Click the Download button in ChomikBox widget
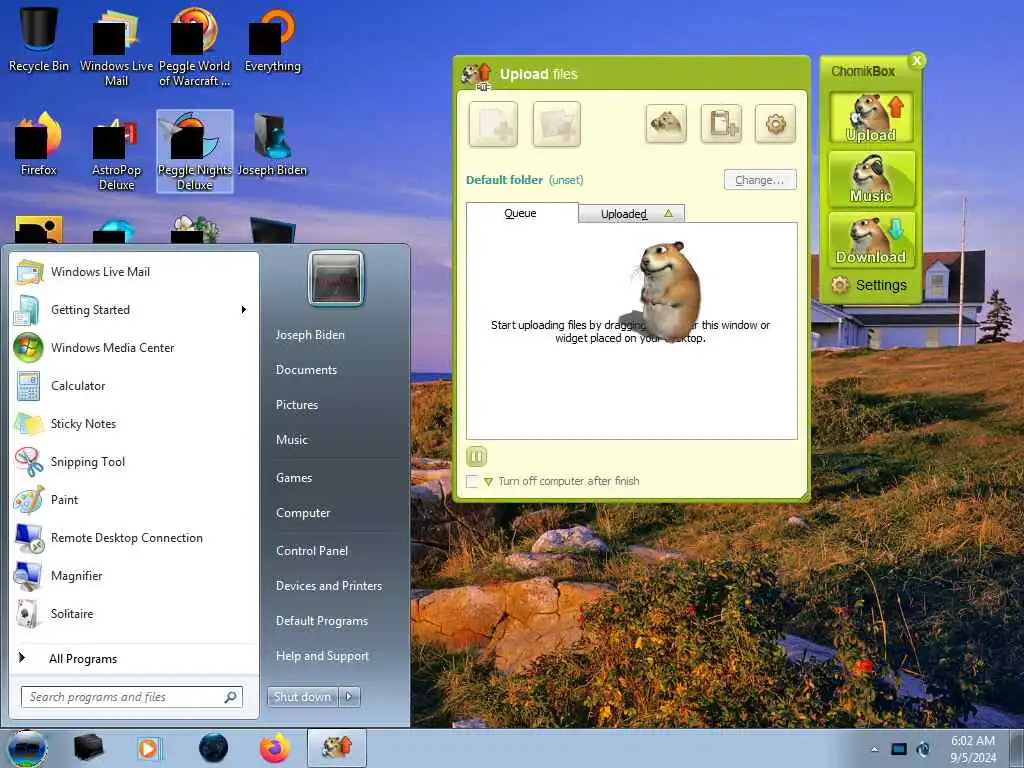Image resolution: width=1024 pixels, height=768 pixels. pyautogui.click(x=871, y=240)
